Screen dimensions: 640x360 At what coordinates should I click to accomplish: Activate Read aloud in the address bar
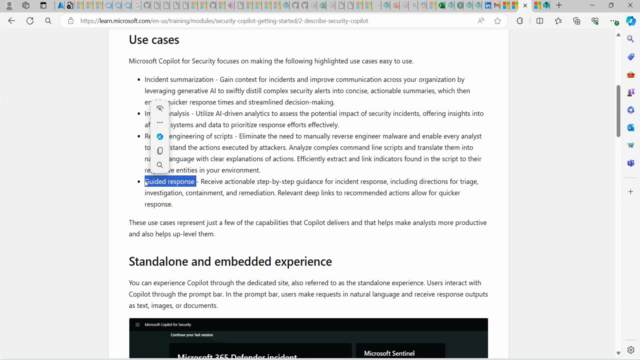481,21
